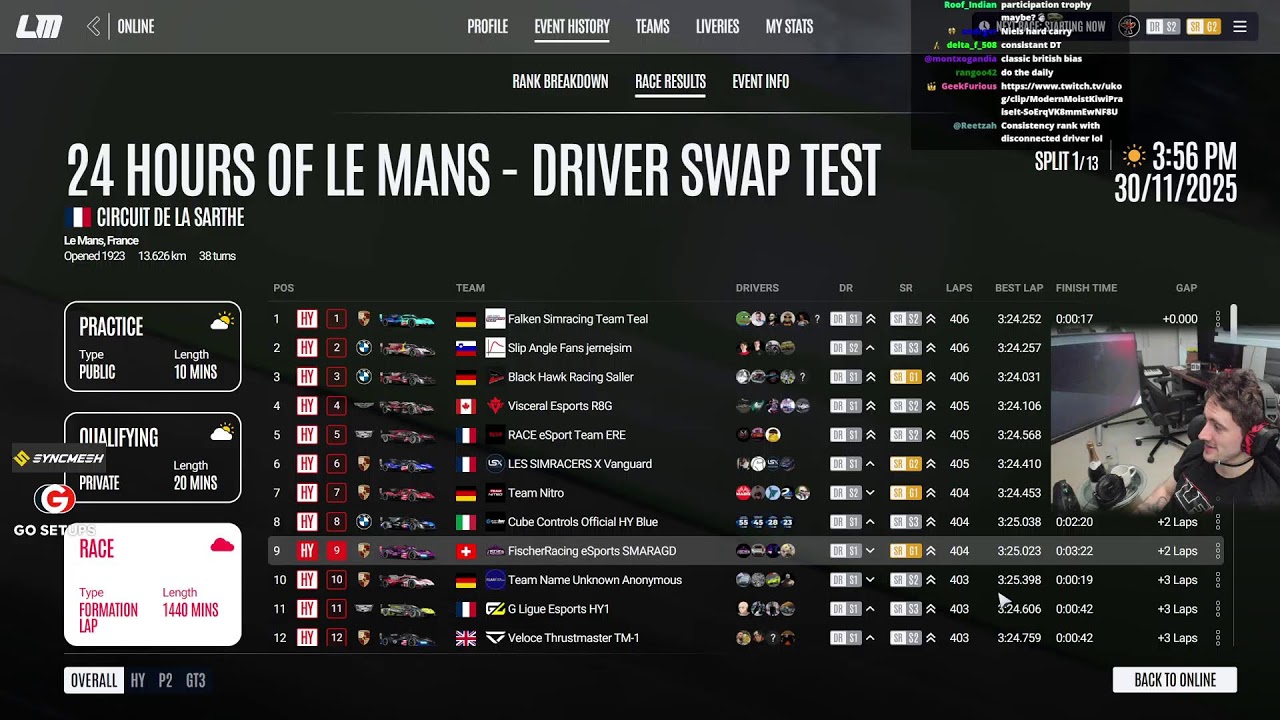
Task: Click the Porsche logo in the Falken Simracing row
Action: pos(364,319)
